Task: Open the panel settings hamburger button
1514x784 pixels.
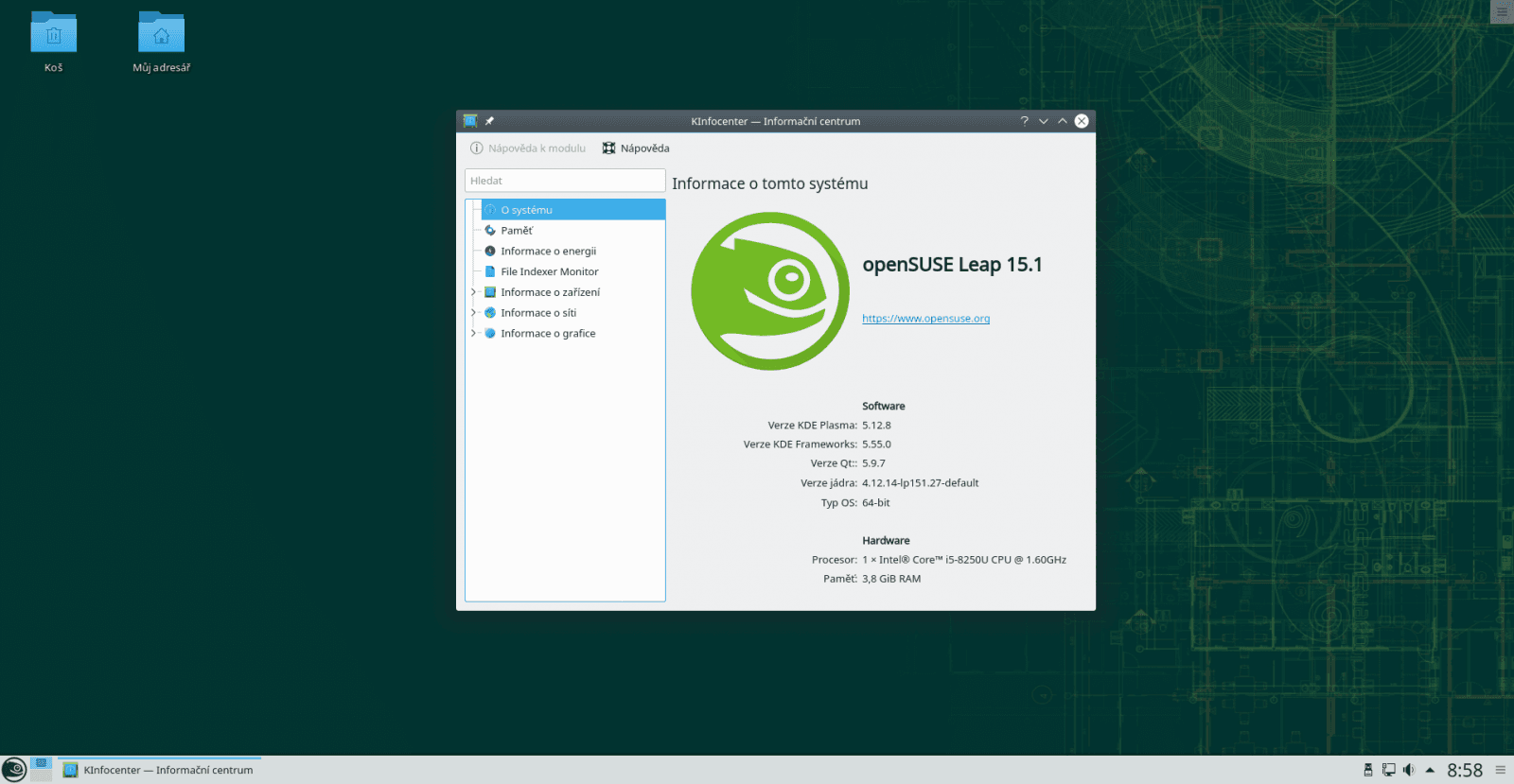Action: coord(1500,770)
